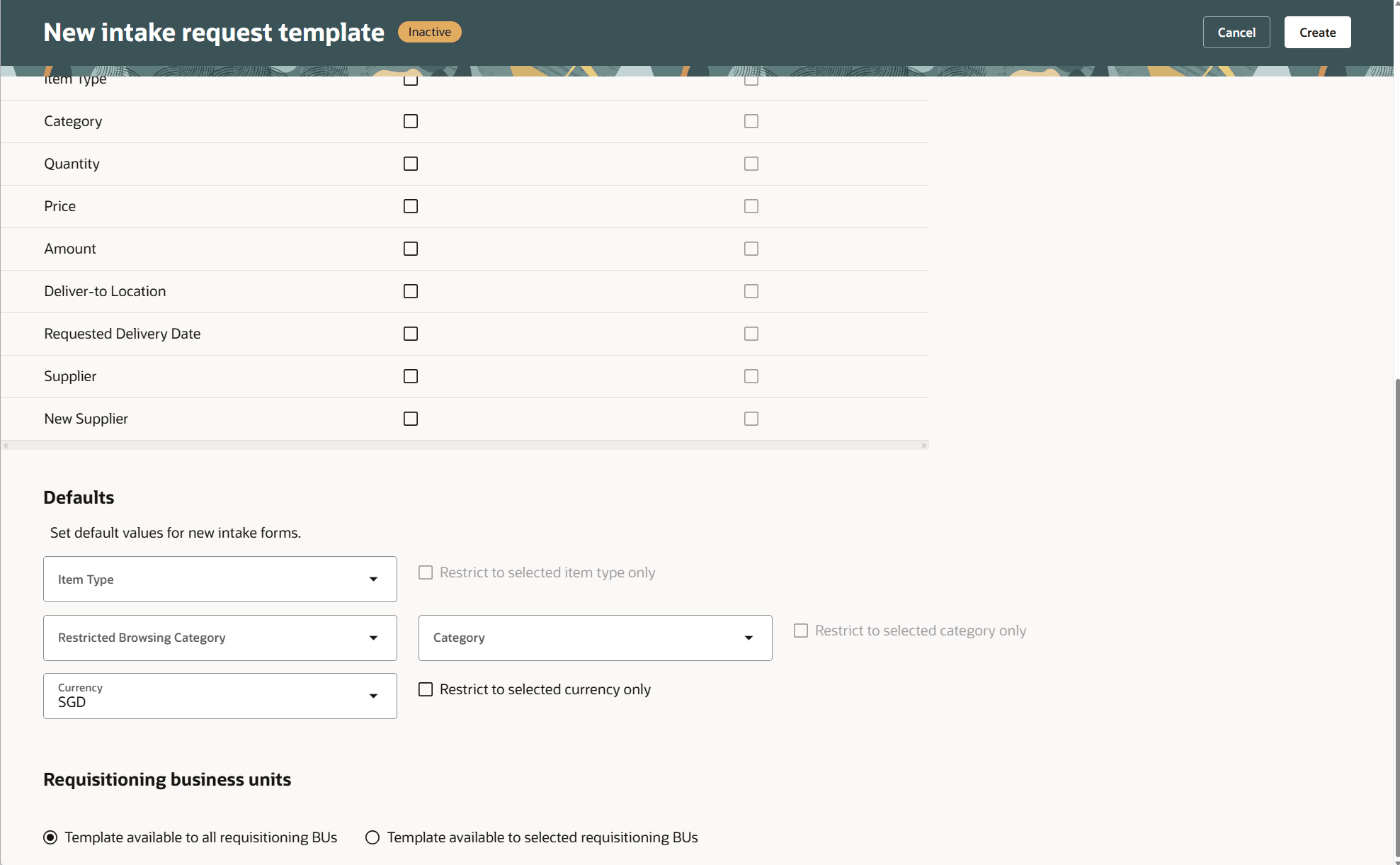Enable Restrict to selected currency only
Viewport: 1400px width, 865px height.
[x=426, y=689]
